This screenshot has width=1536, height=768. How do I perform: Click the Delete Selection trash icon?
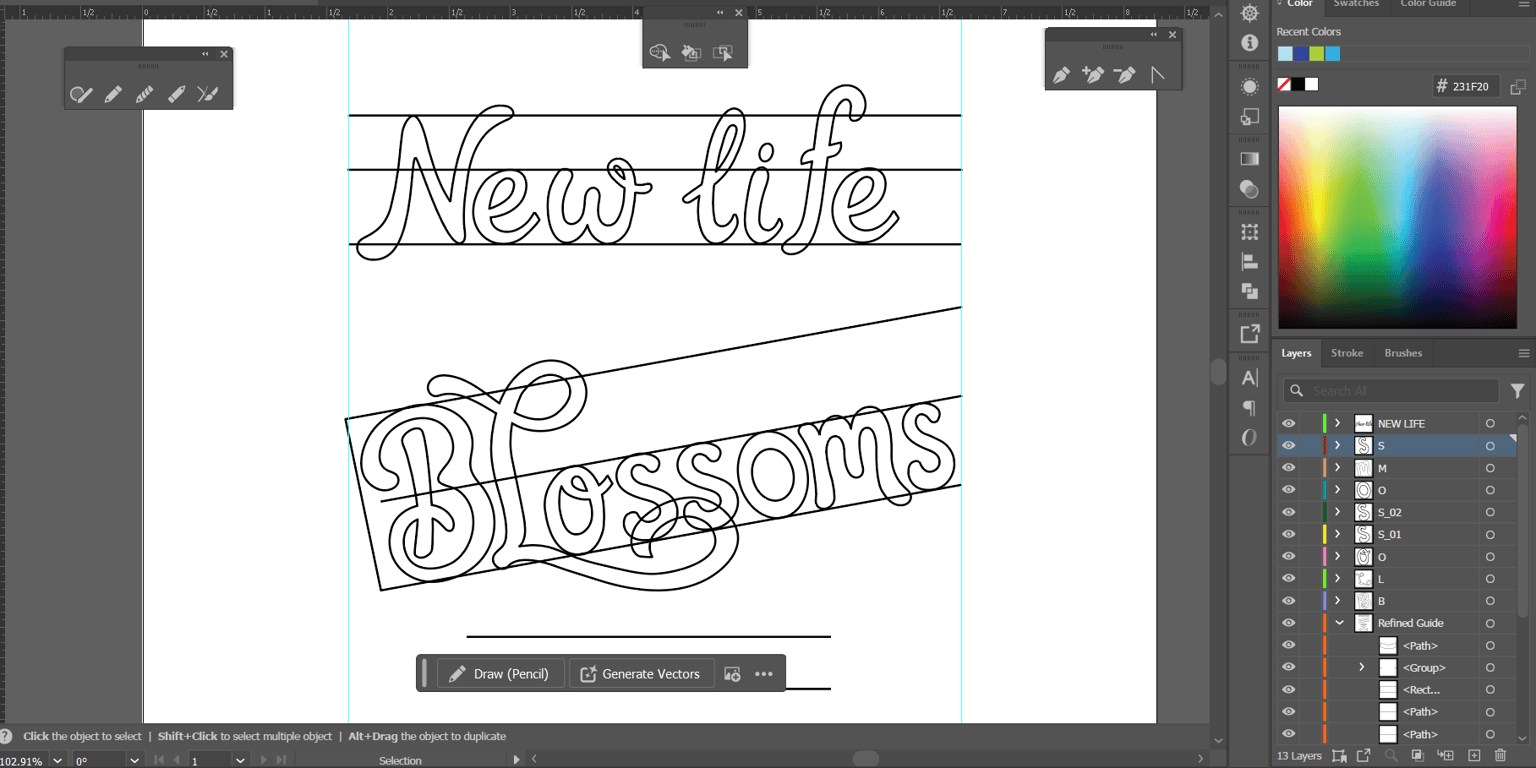coord(1500,756)
